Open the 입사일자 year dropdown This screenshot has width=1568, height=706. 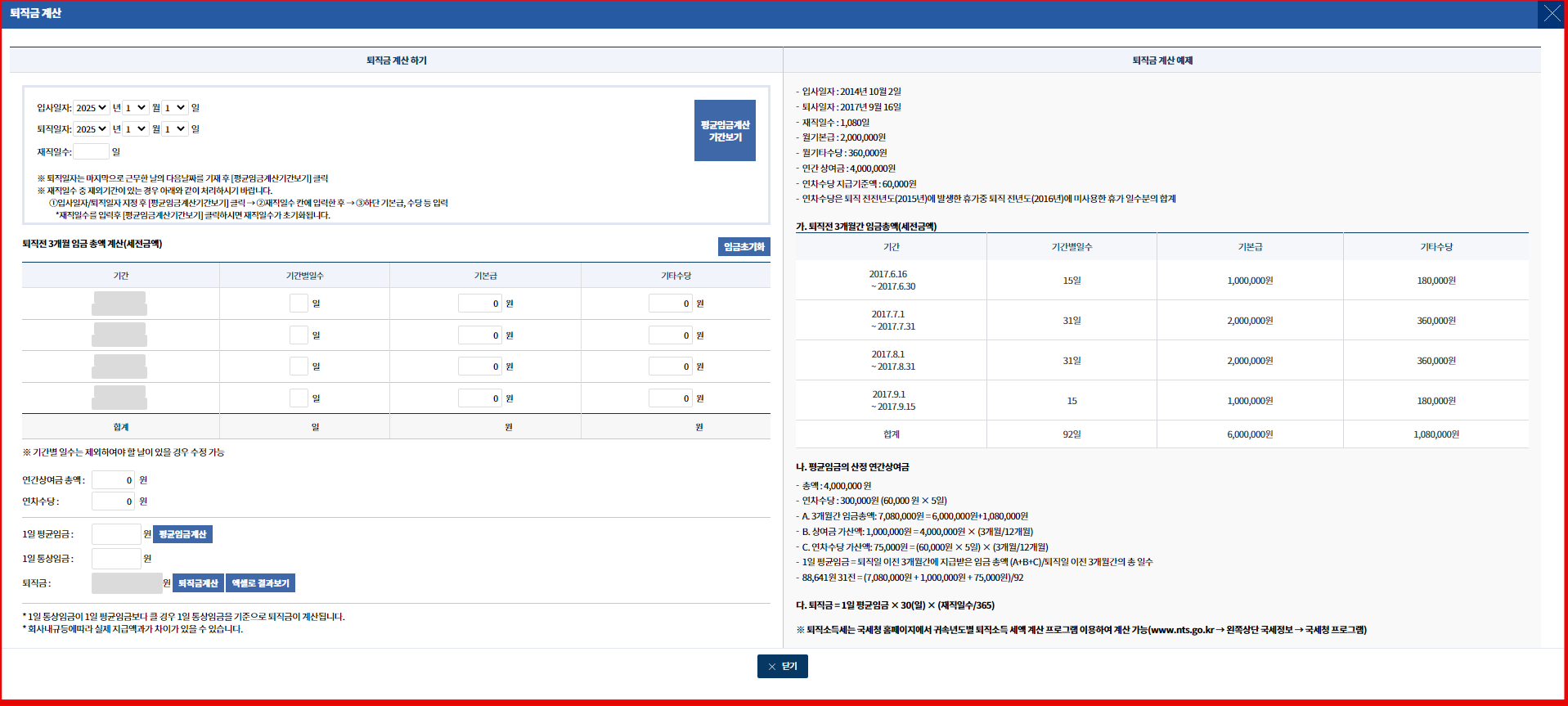coord(92,108)
